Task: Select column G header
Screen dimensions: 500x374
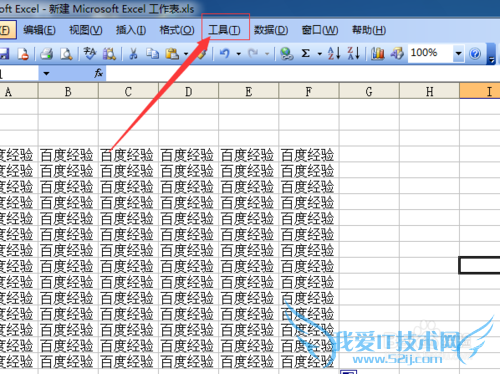Action: (369, 91)
